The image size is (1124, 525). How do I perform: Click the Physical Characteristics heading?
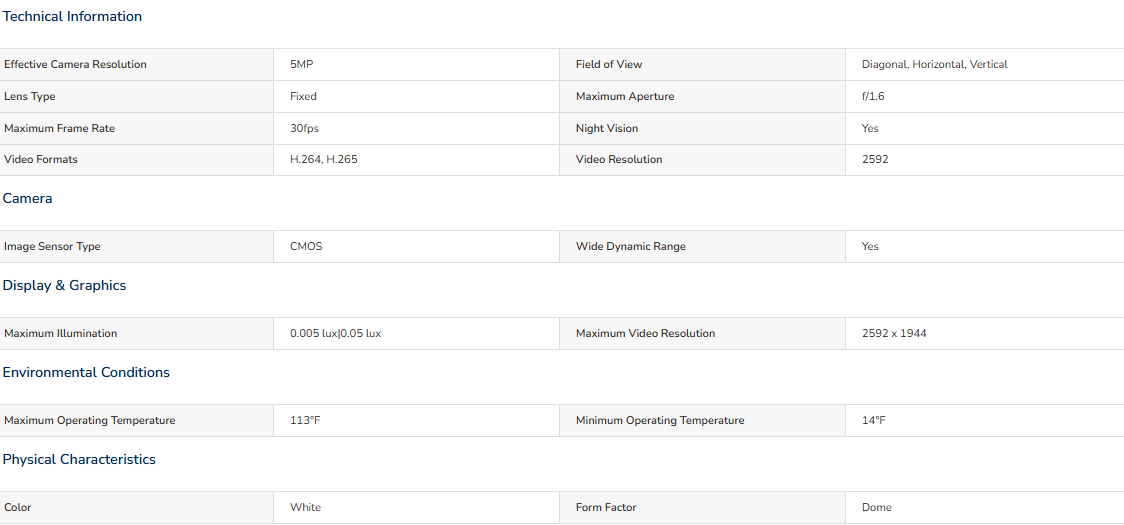(79, 459)
